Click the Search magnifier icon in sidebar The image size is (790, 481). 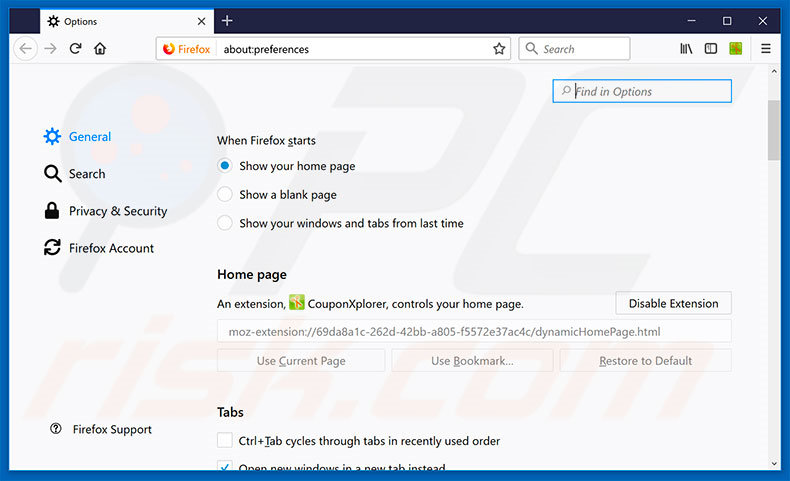pyautogui.click(x=52, y=174)
